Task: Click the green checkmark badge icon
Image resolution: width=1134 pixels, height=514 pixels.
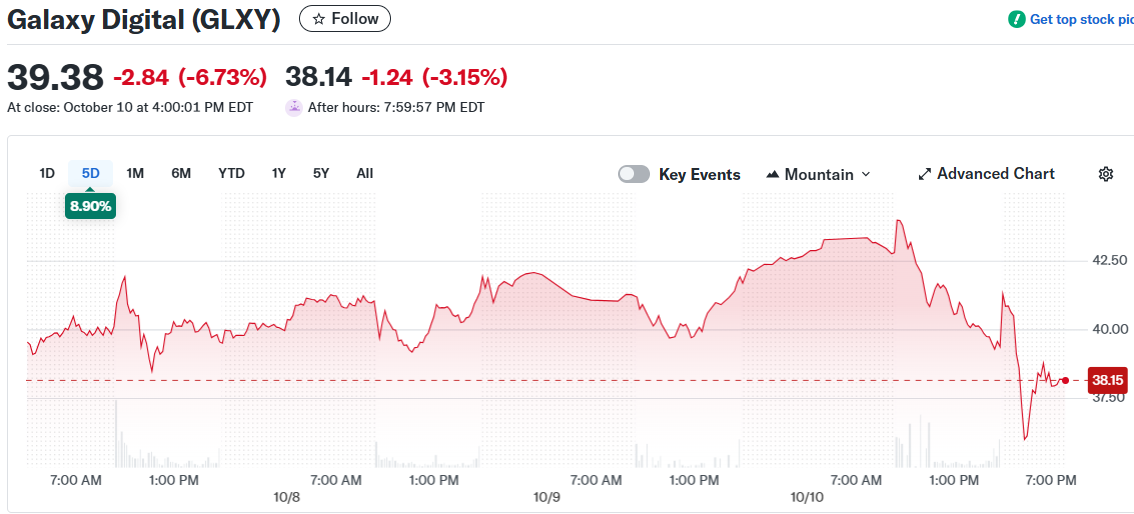Action: (1016, 19)
